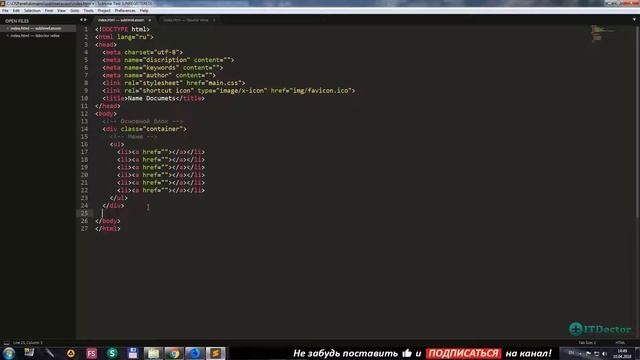This screenshot has width=640, height=360.
Task: Open the file explorer taskbar icon
Action: point(153,353)
